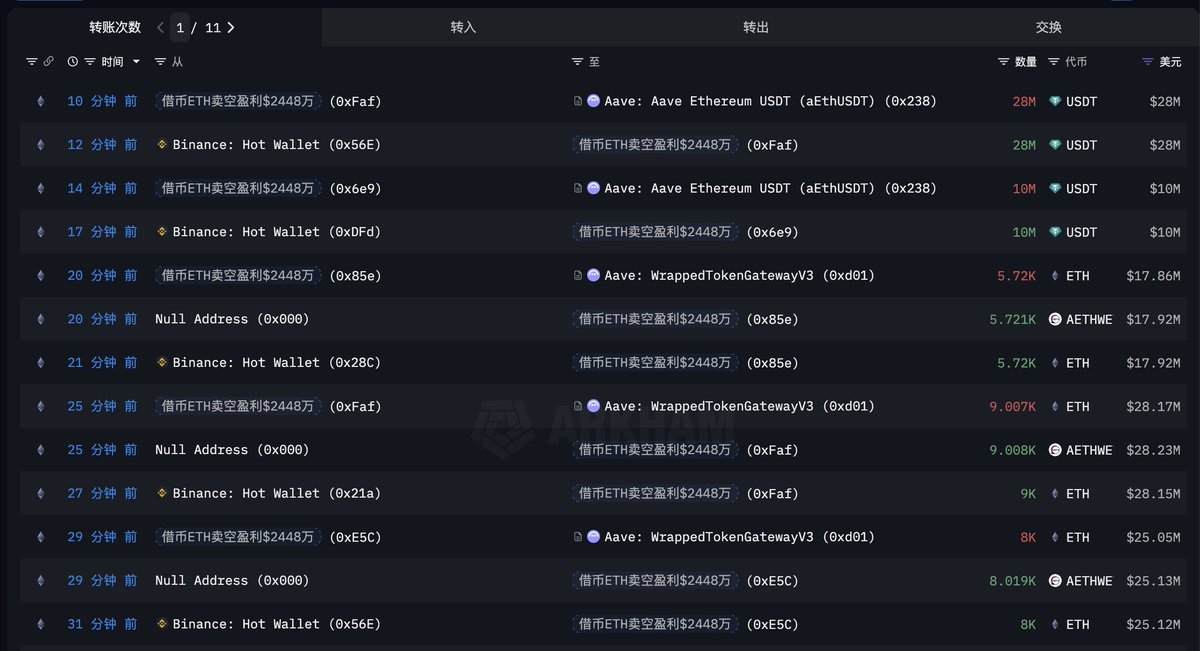Switch to the 转出 (outflow) tab
This screenshot has height=651, width=1200.
click(x=756, y=27)
